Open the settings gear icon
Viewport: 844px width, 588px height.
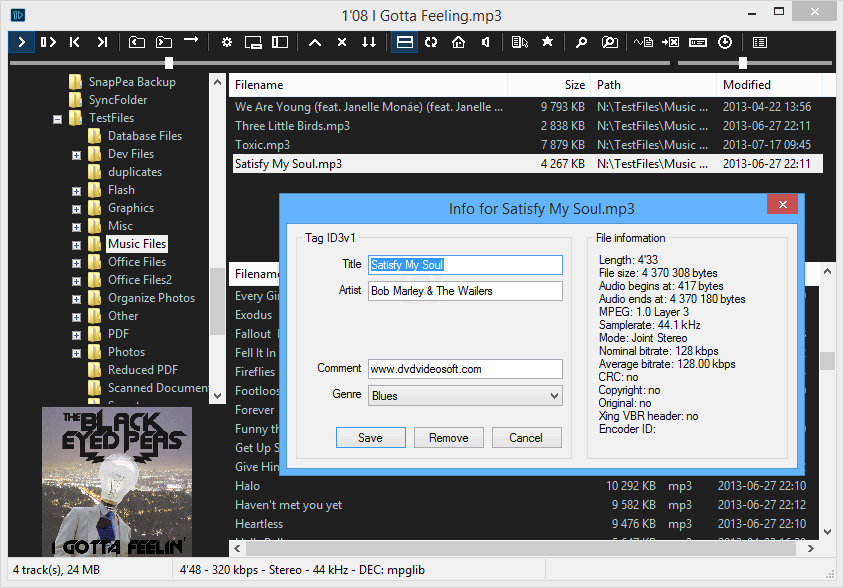(227, 42)
